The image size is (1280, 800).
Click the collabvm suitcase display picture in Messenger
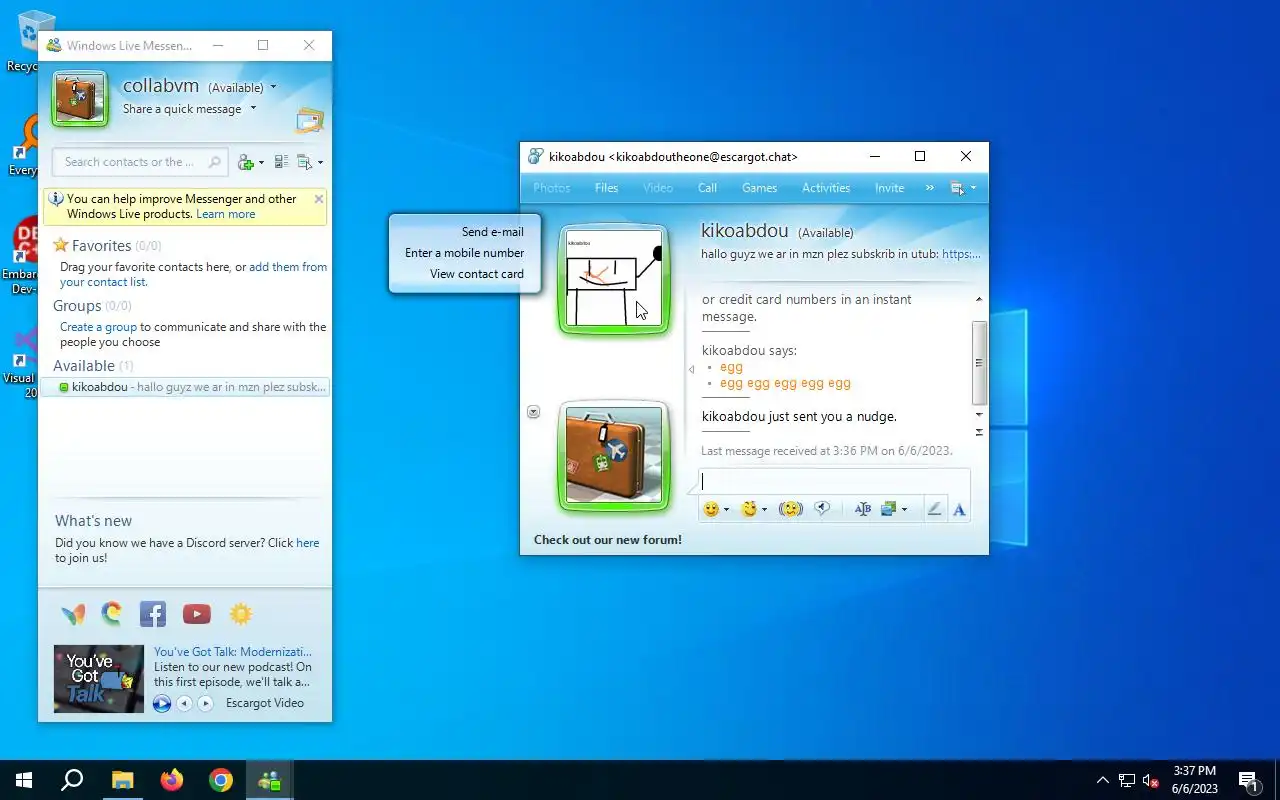pos(80,99)
